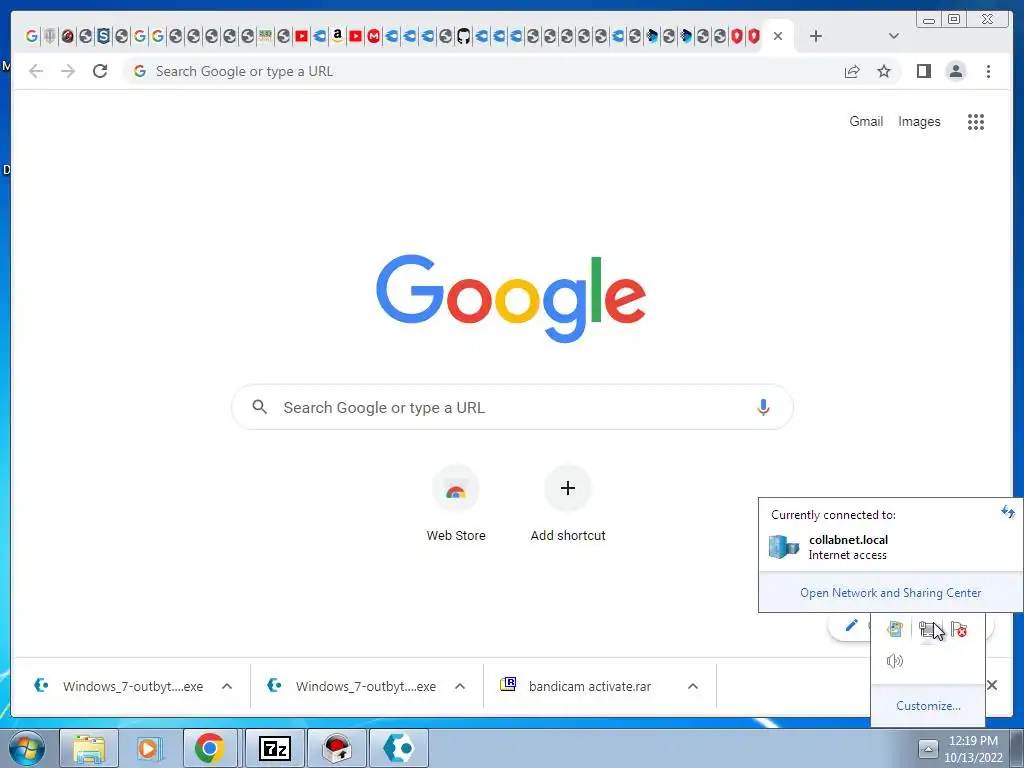This screenshot has height=768, width=1024.
Task: Select the collabnet.local network entry
Action: (890, 547)
